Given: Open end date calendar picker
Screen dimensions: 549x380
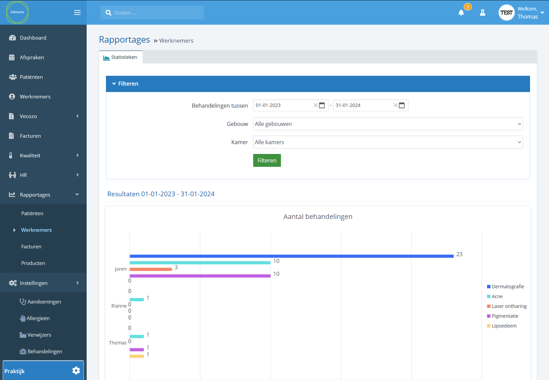Looking at the screenshot, I should (x=402, y=105).
